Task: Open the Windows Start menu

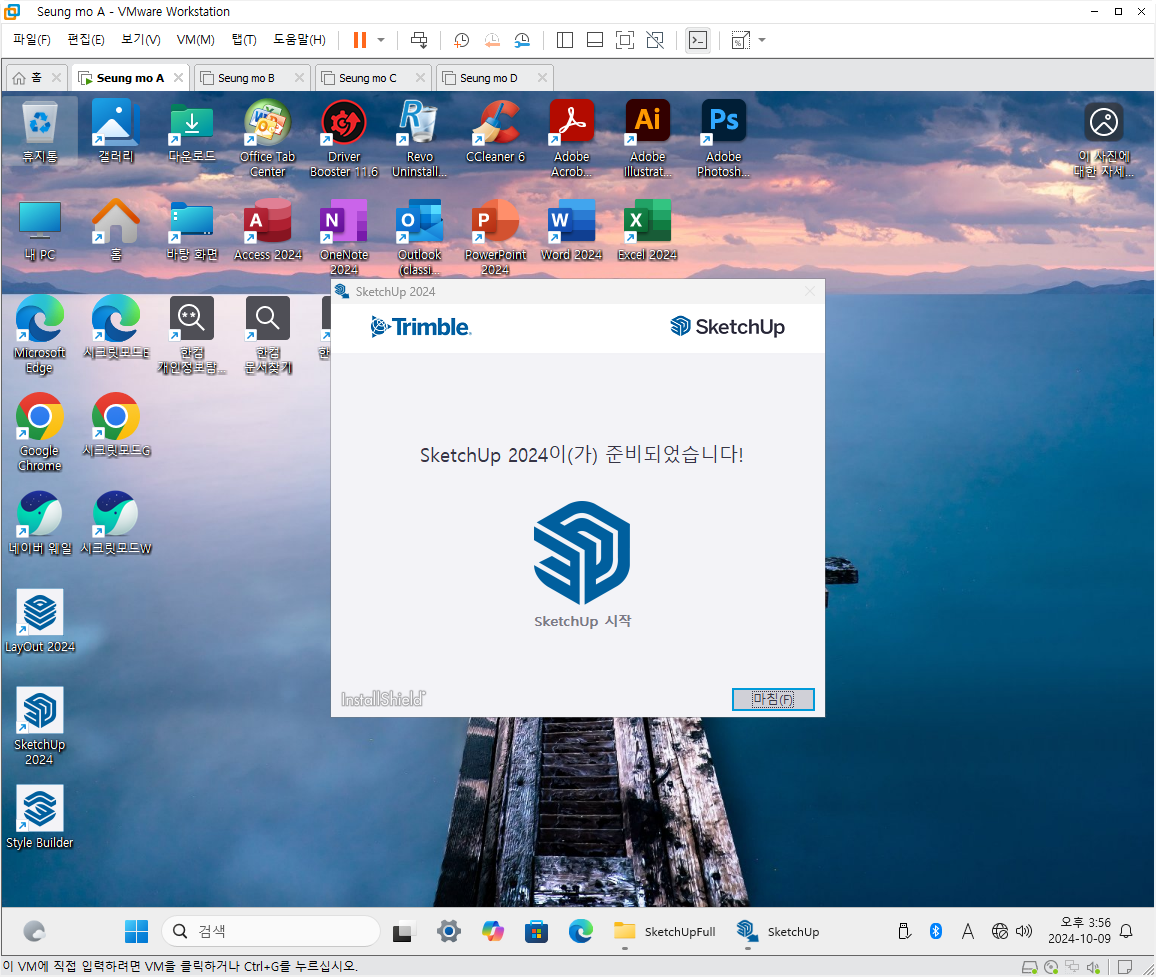Action: point(136,931)
